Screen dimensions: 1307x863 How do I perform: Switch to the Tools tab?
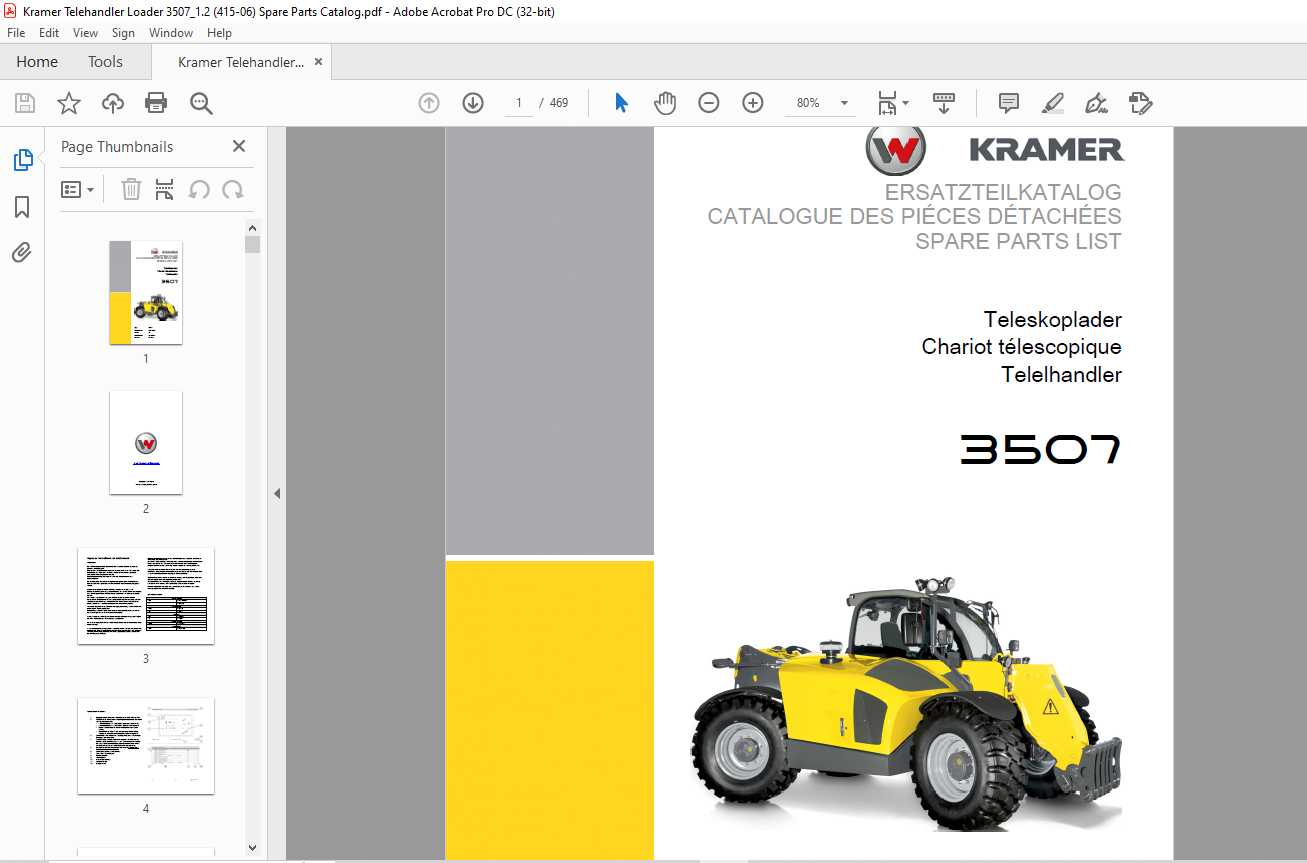point(105,62)
